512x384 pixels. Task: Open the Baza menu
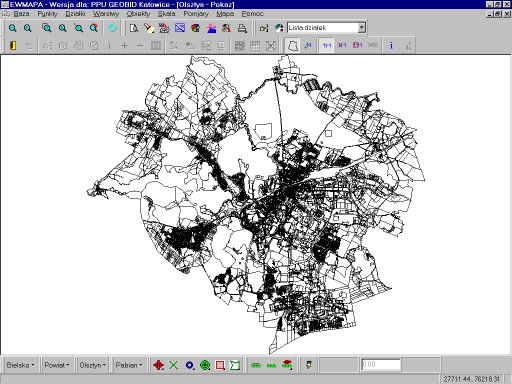pyautogui.click(x=21, y=14)
